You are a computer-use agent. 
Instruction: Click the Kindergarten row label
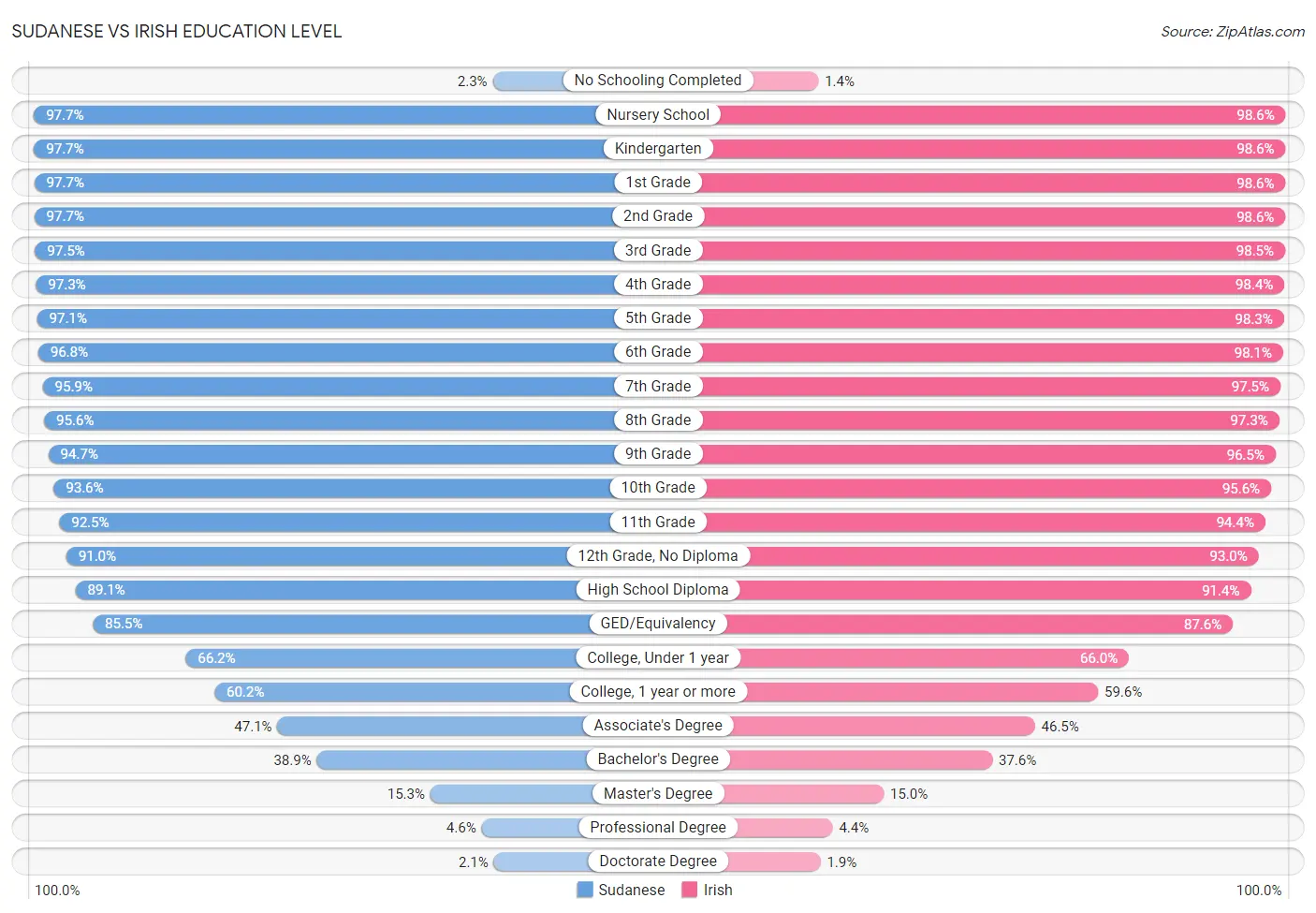coord(658,148)
